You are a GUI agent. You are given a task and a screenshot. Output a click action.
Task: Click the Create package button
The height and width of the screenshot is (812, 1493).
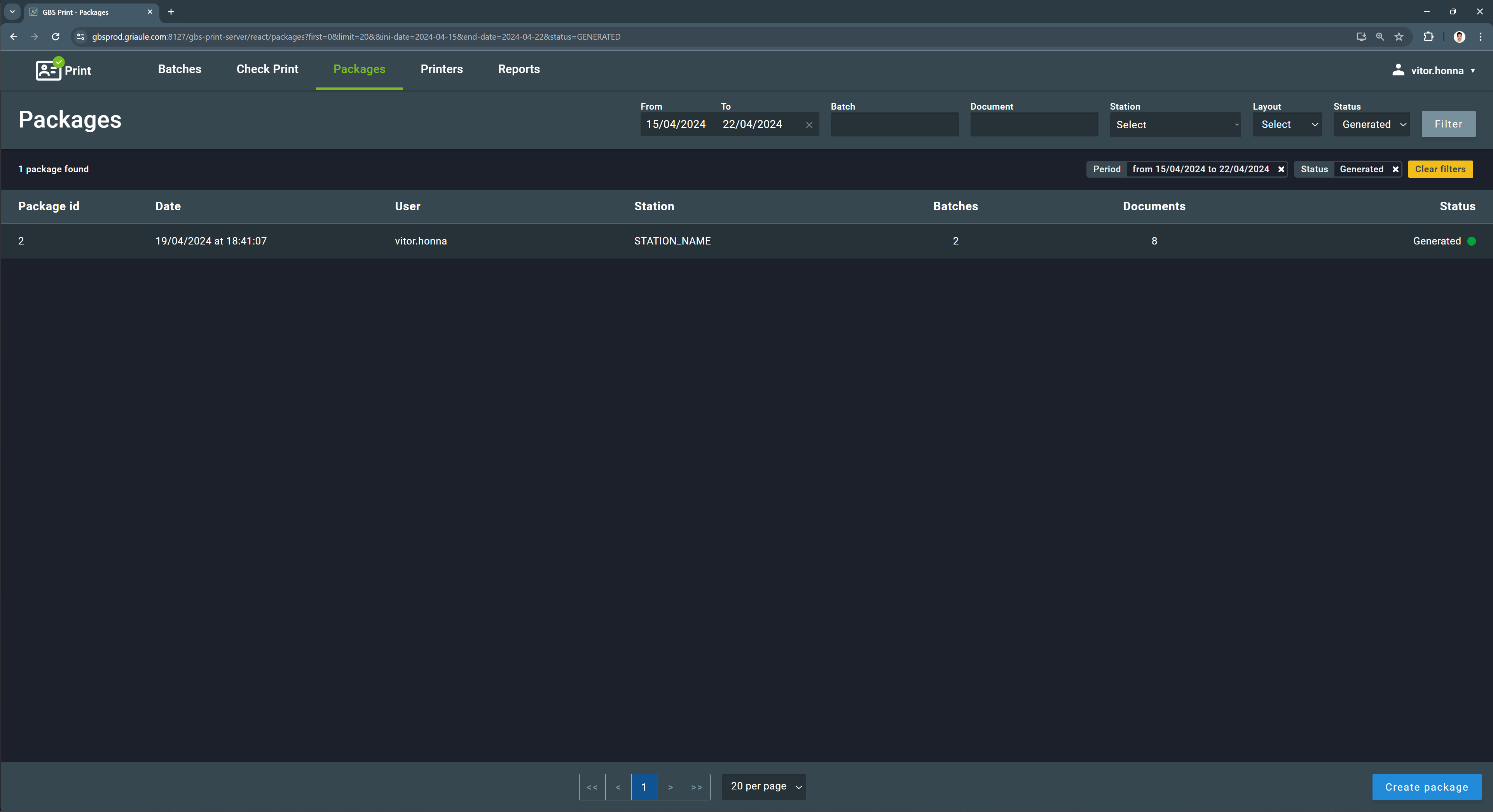(x=1427, y=787)
